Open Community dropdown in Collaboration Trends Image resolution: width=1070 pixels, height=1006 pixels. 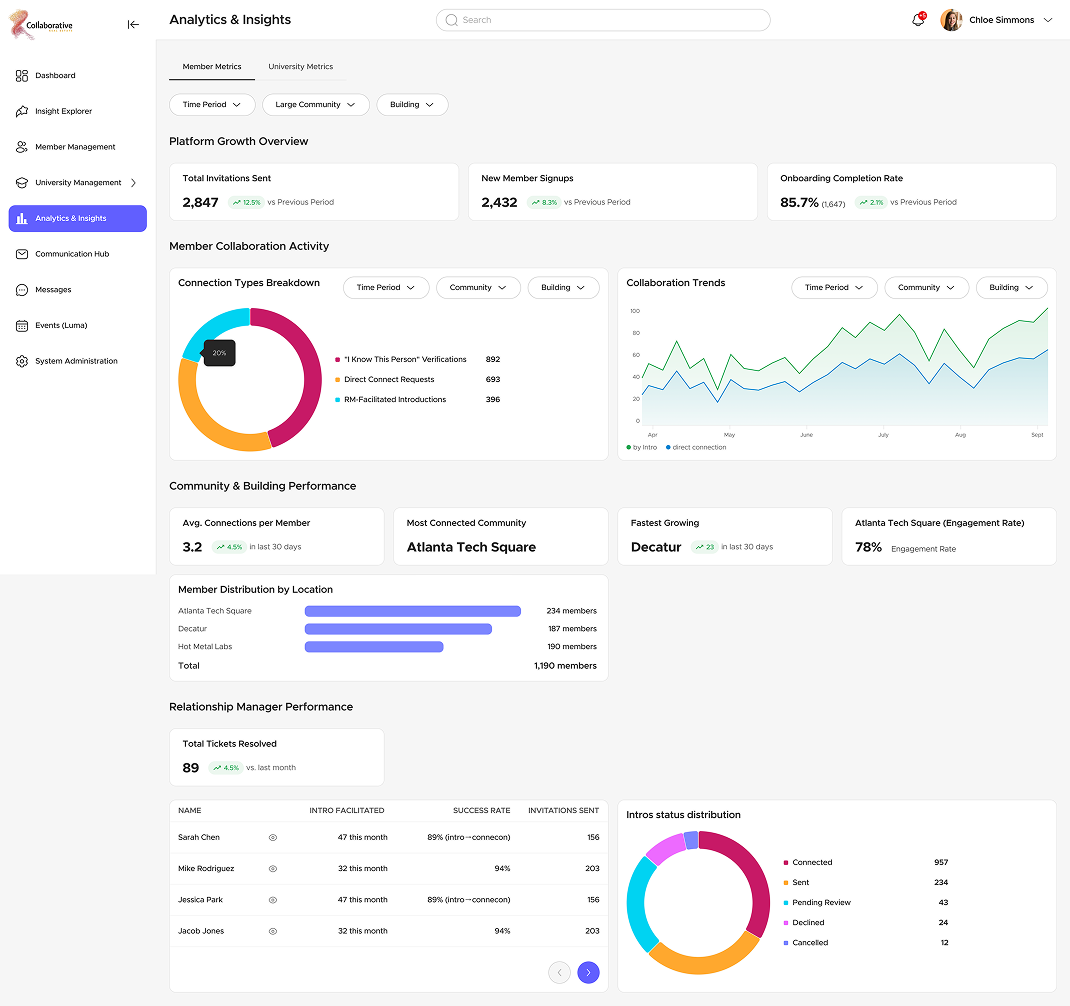click(x=926, y=287)
